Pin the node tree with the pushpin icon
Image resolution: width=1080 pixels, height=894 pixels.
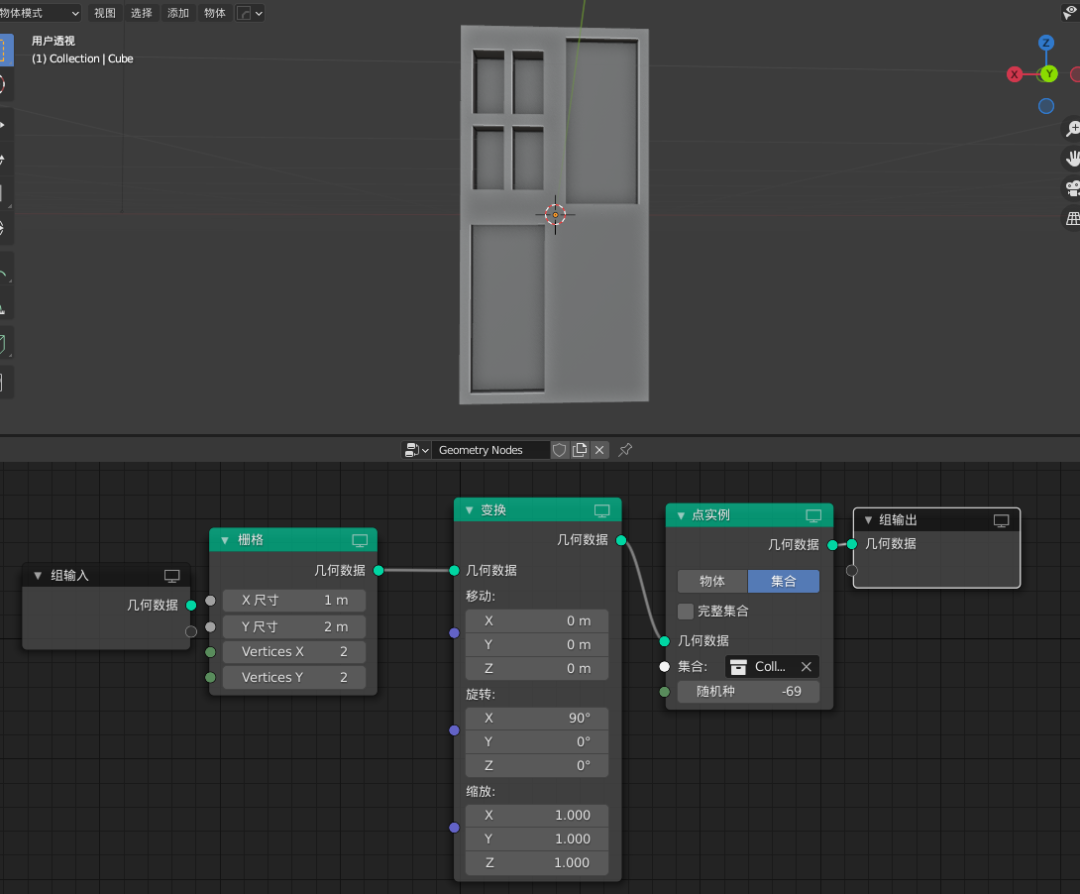(x=623, y=450)
